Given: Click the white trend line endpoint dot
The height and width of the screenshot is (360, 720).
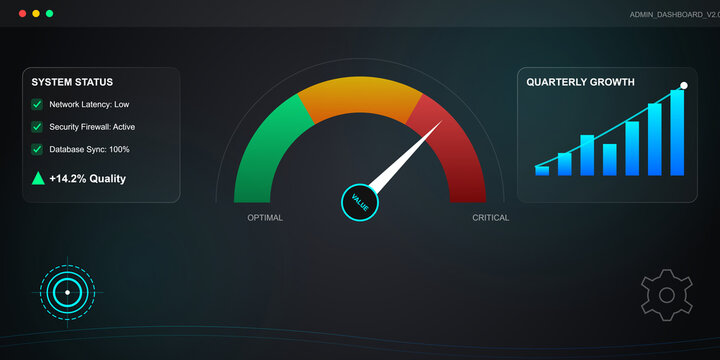Looking at the screenshot, I should (x=684, y=85).
